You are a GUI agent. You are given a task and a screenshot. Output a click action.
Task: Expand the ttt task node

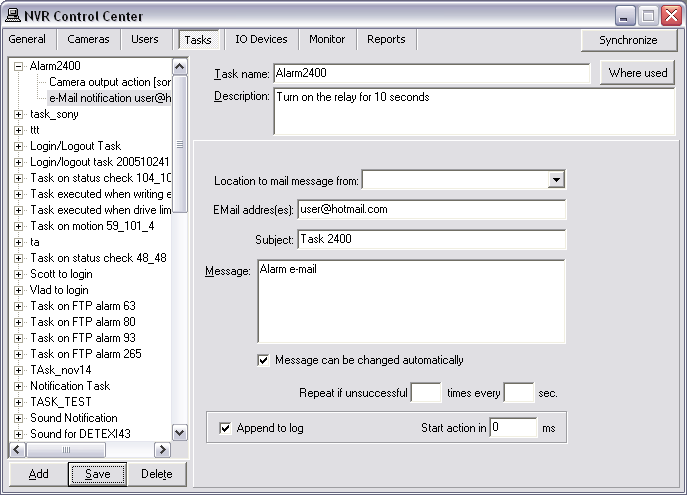pyautogui.click(x=18, y=131)
